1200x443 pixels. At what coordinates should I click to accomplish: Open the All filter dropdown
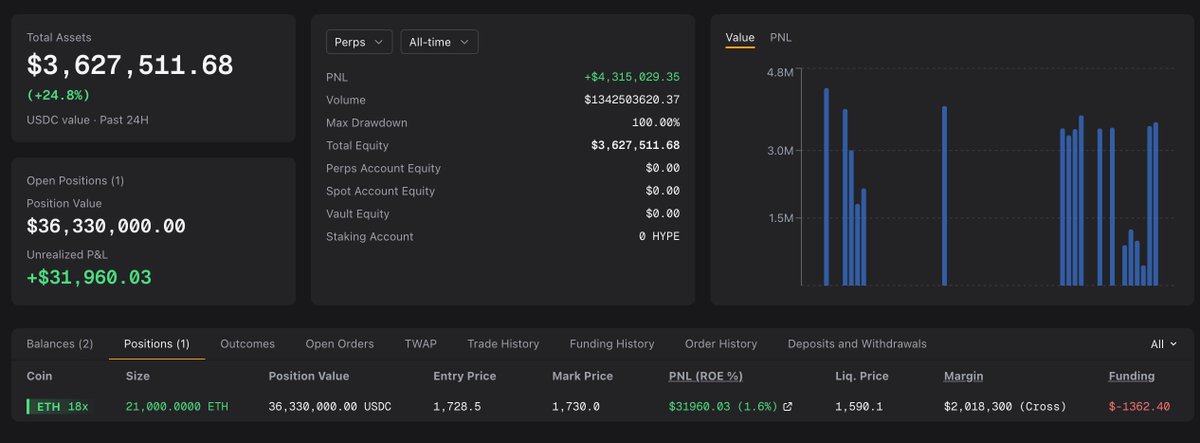pyautogui.click(x=1163, y=344)
